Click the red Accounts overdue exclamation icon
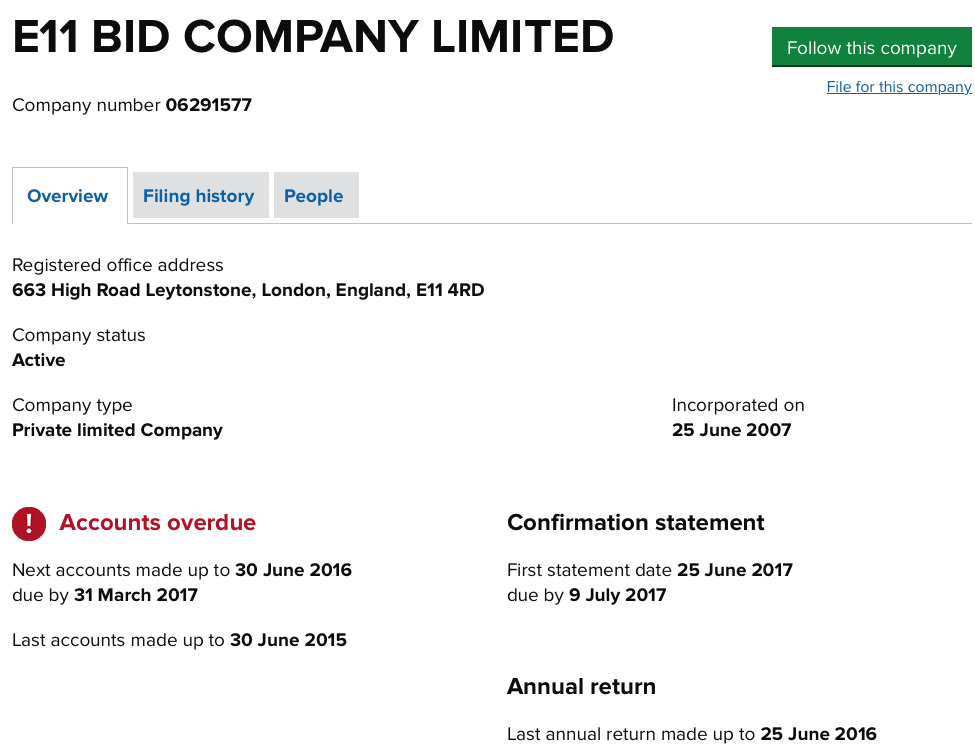Image resolution: width=975 pixels, height=756 pixels. point(29,523)
